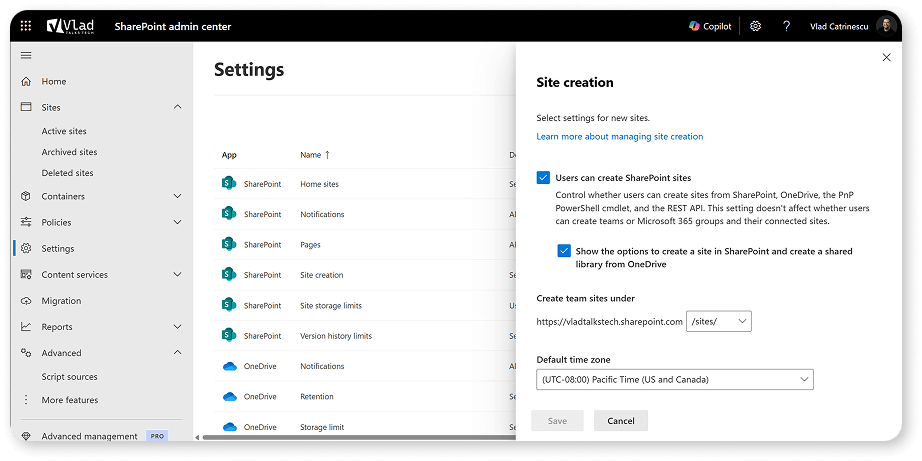
Task: Open the OneDrive Retention setting
Action: click(316, 396)
